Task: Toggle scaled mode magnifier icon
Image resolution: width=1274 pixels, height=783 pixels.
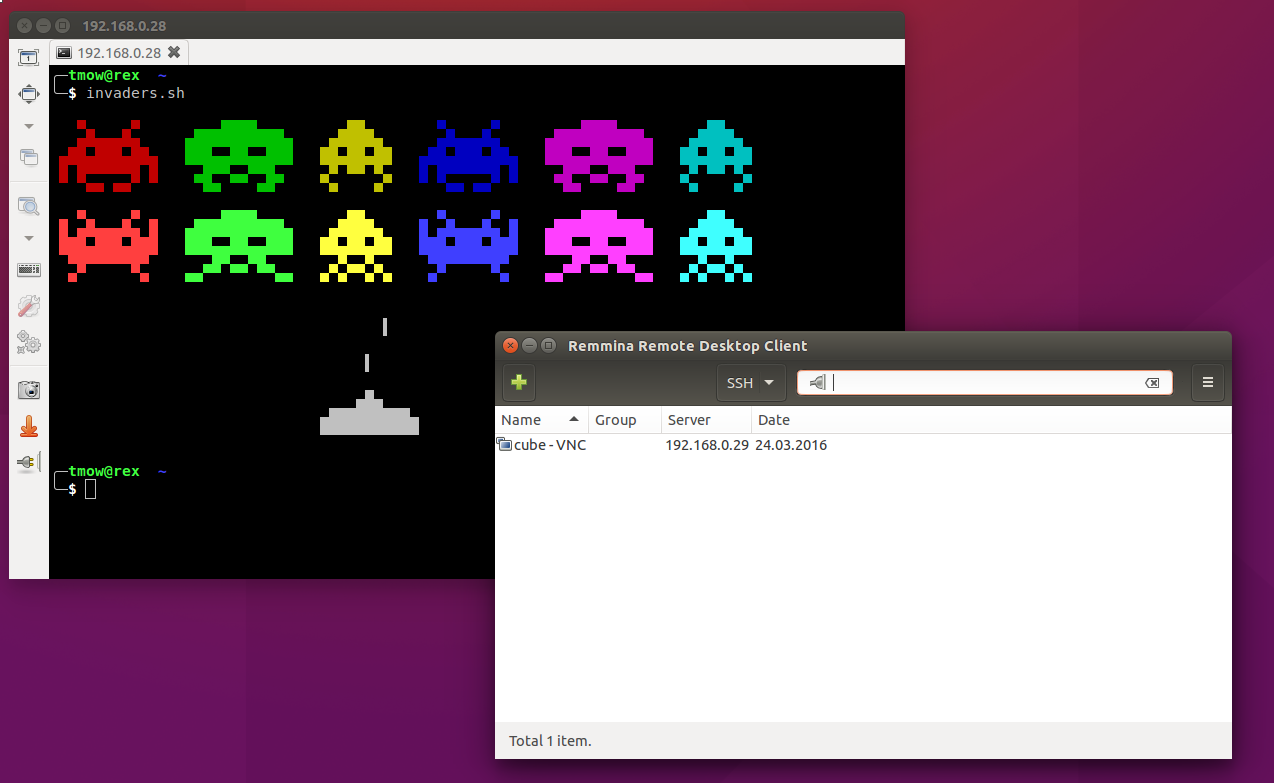Action: (29, 206)
